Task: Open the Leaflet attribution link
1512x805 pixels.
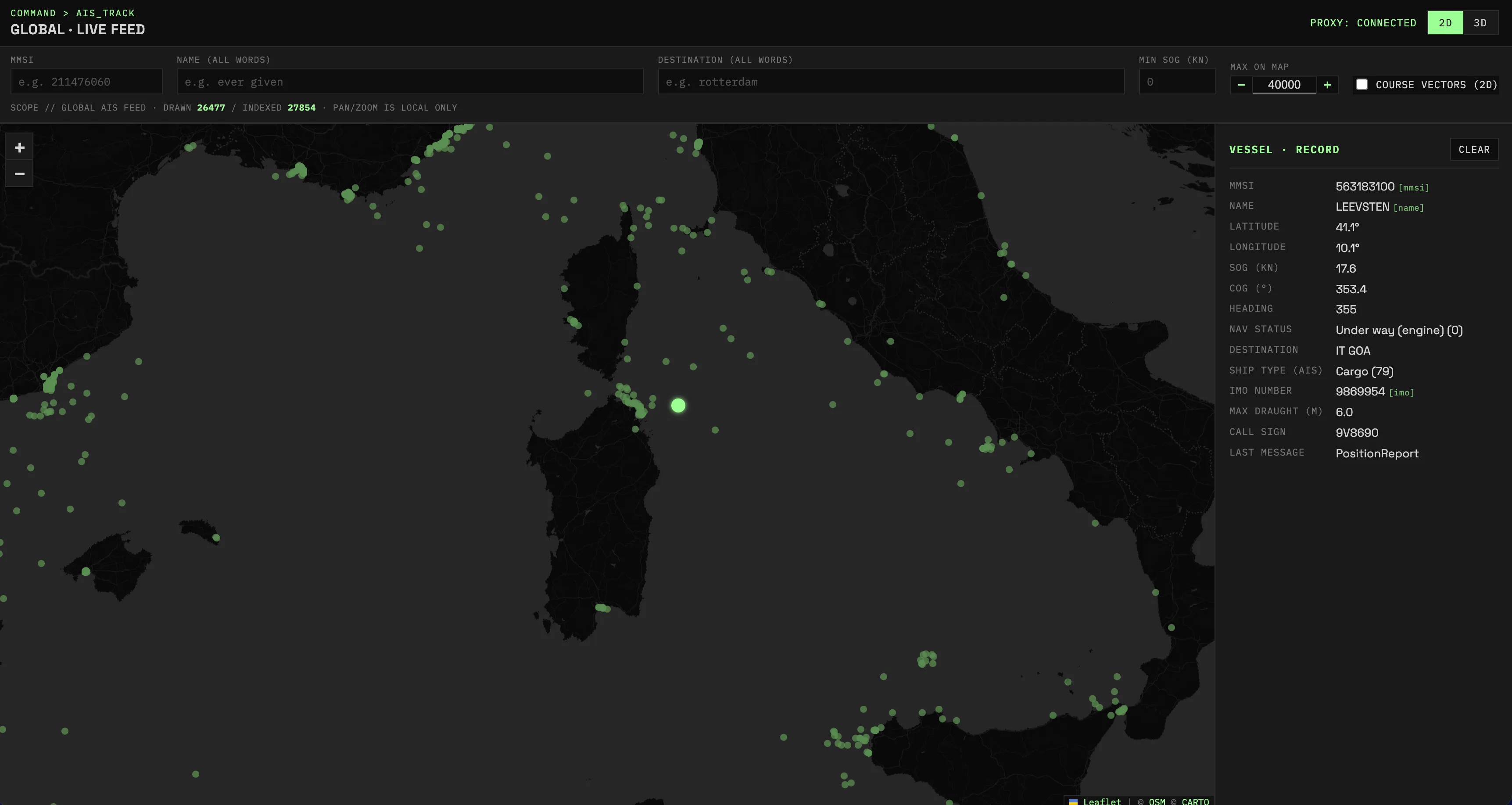Action: coord(1102,801)
